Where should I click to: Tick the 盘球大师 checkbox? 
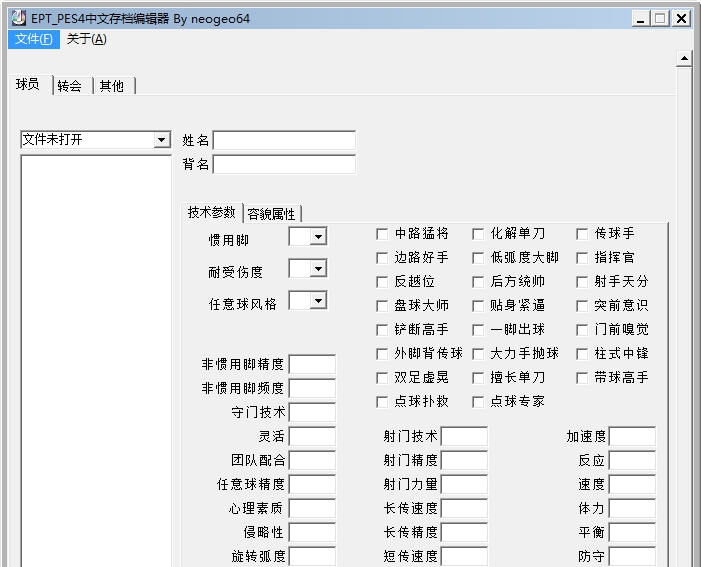(x=382, y=306)
